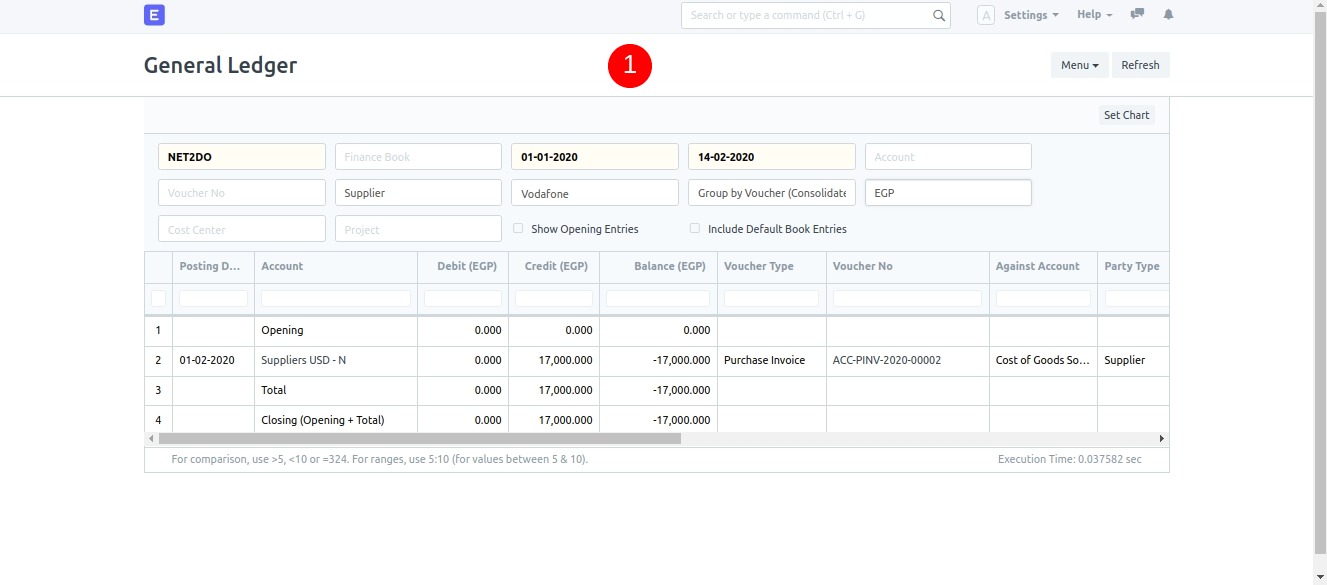
Task: Open the chat messages icon
Action: 1137,15
